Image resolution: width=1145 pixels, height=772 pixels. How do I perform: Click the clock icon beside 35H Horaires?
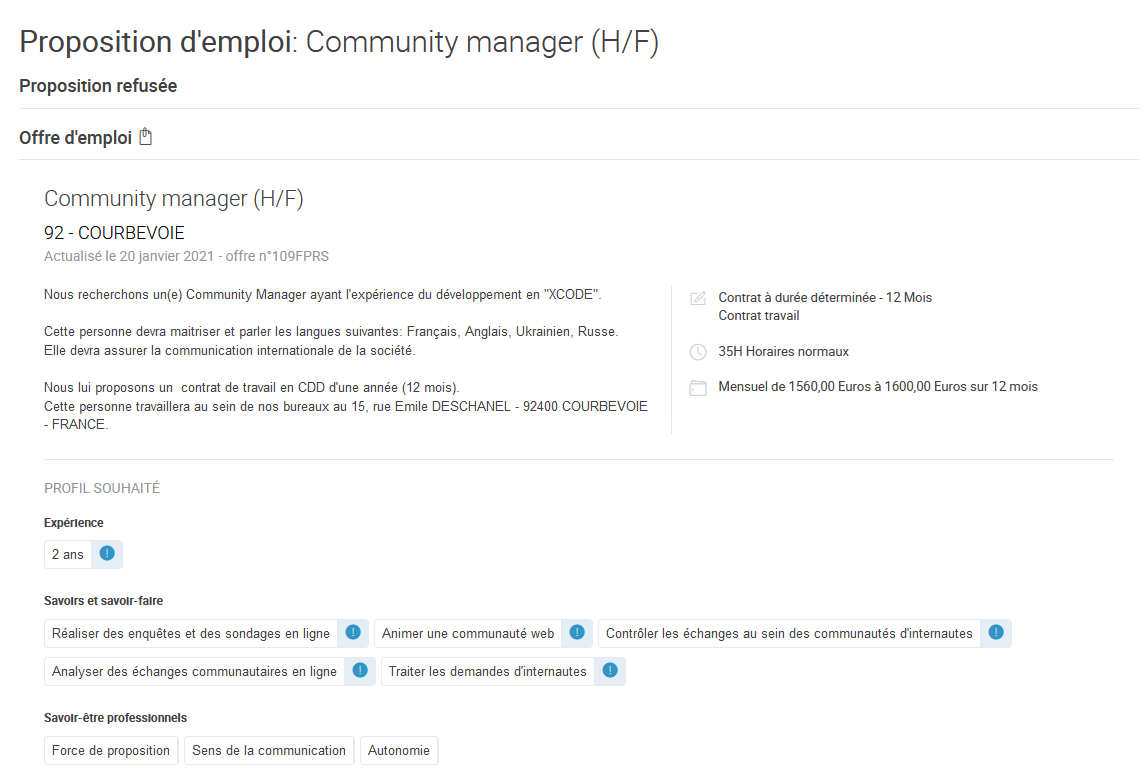click(698, 352)
